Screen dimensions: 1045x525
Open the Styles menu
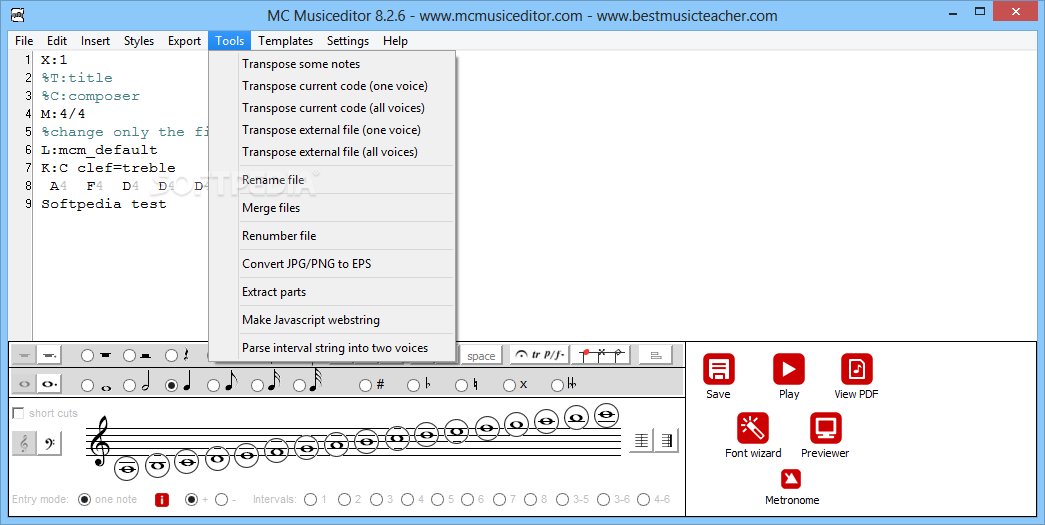[x=139, y=41]
